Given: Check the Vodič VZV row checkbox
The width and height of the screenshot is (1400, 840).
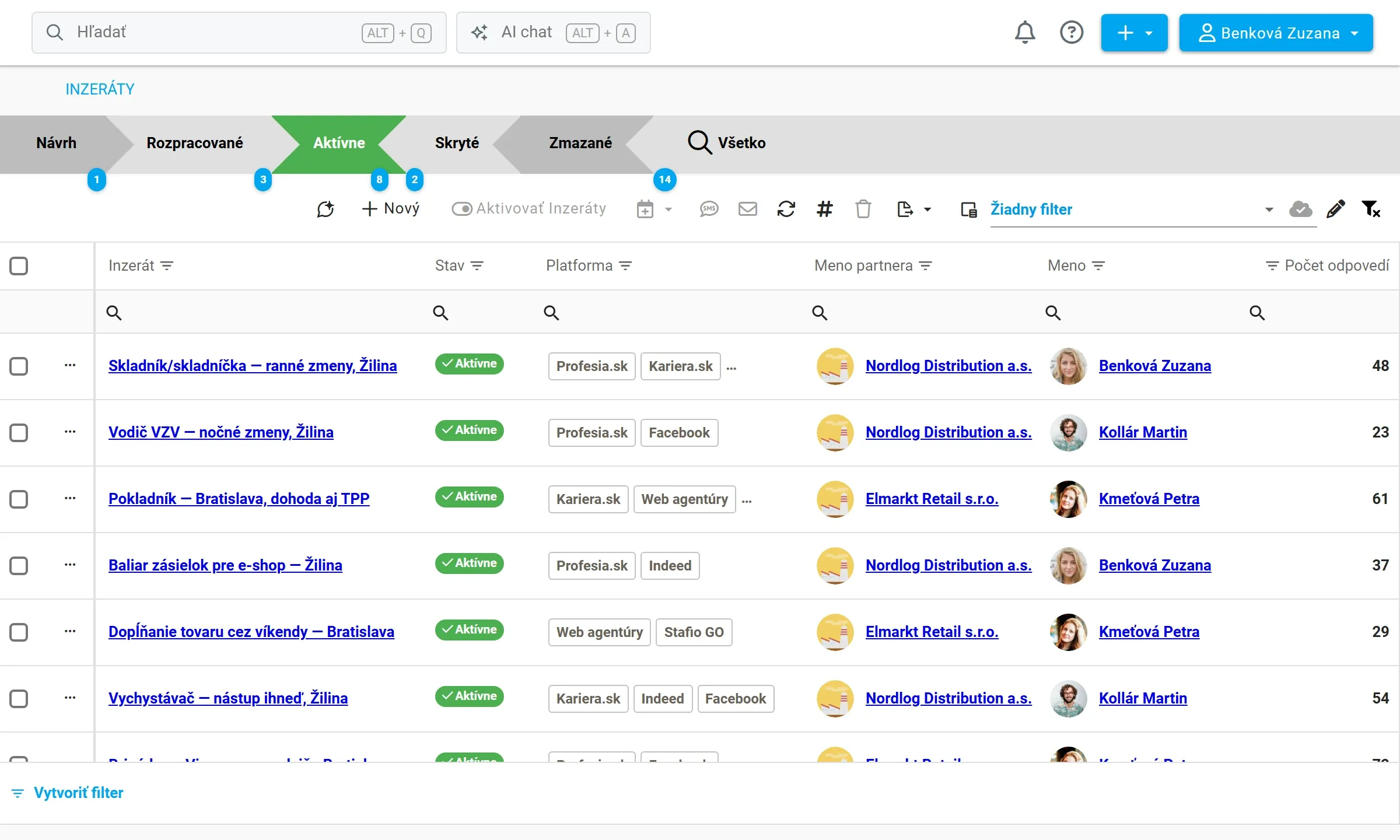Looking at the screenshot, I should 19,433.
